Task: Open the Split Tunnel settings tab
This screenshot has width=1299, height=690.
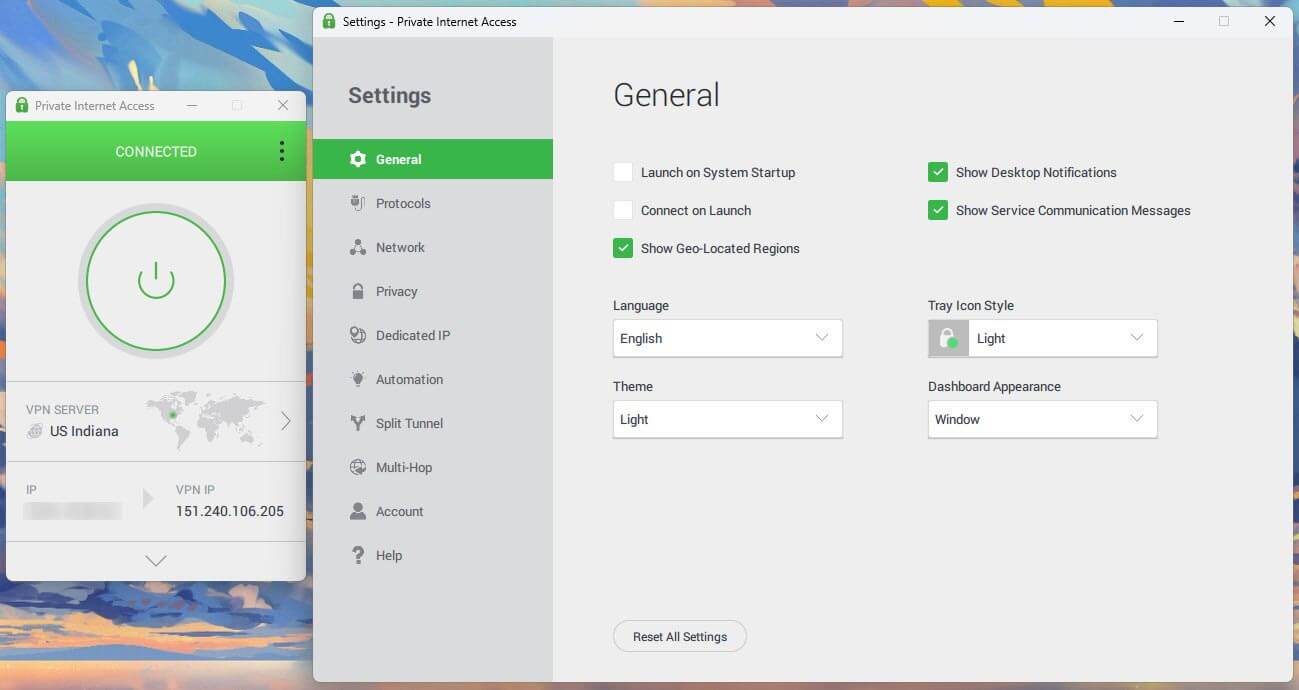Action: tap(433, 423)
